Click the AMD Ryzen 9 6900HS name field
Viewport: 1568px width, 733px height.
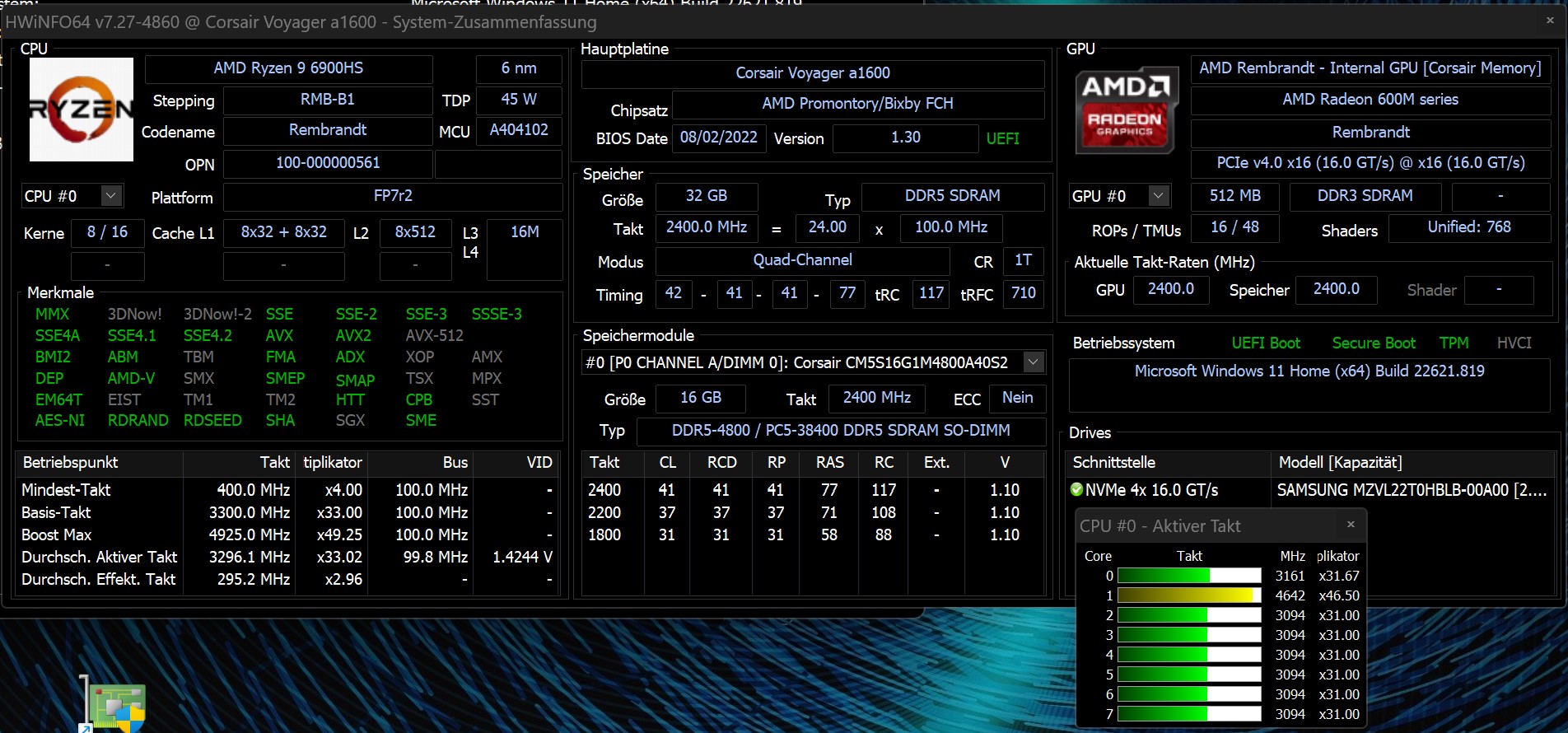[x=288, y=68]
